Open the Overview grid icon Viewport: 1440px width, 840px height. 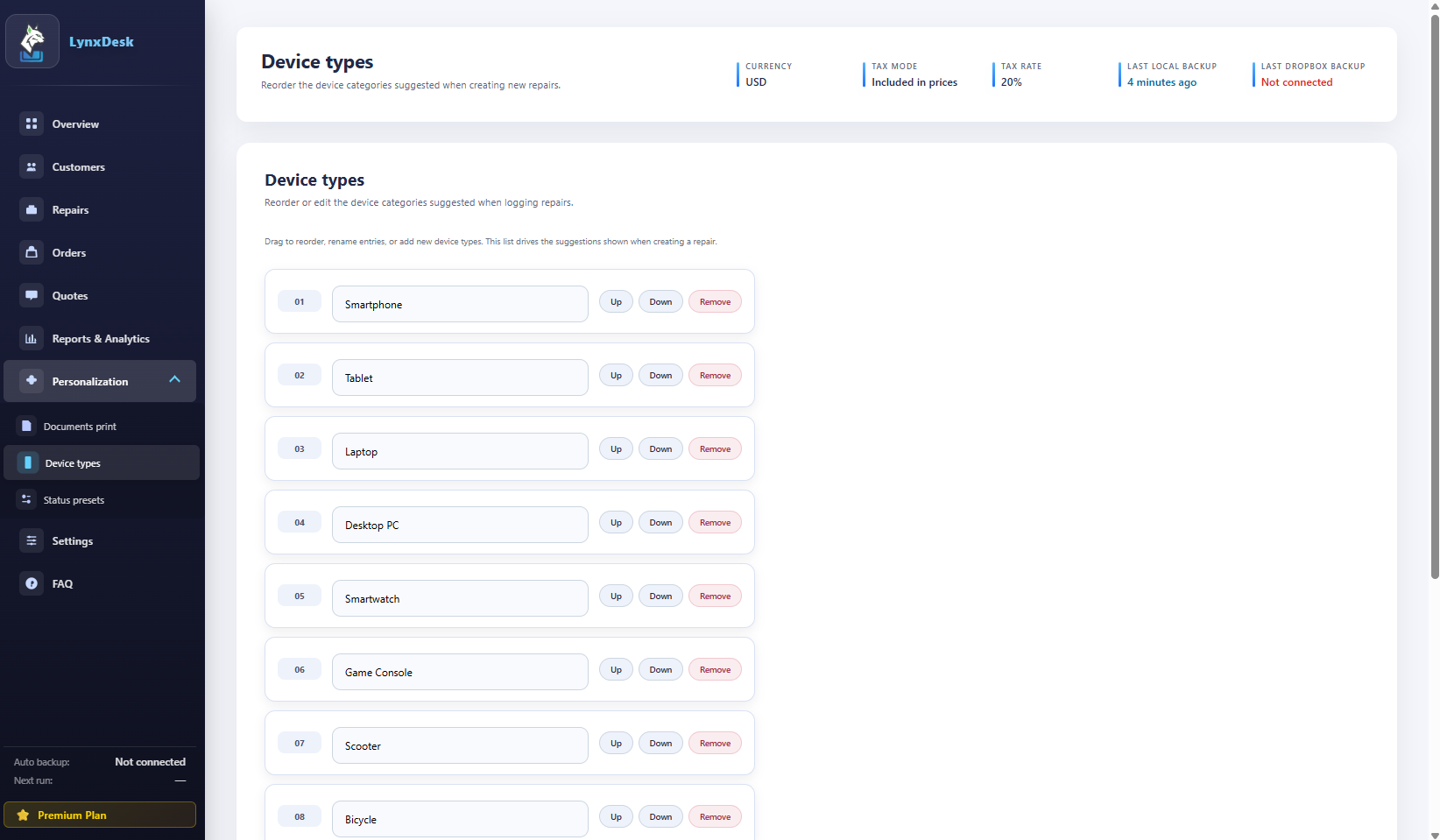[x=32, y=124]
